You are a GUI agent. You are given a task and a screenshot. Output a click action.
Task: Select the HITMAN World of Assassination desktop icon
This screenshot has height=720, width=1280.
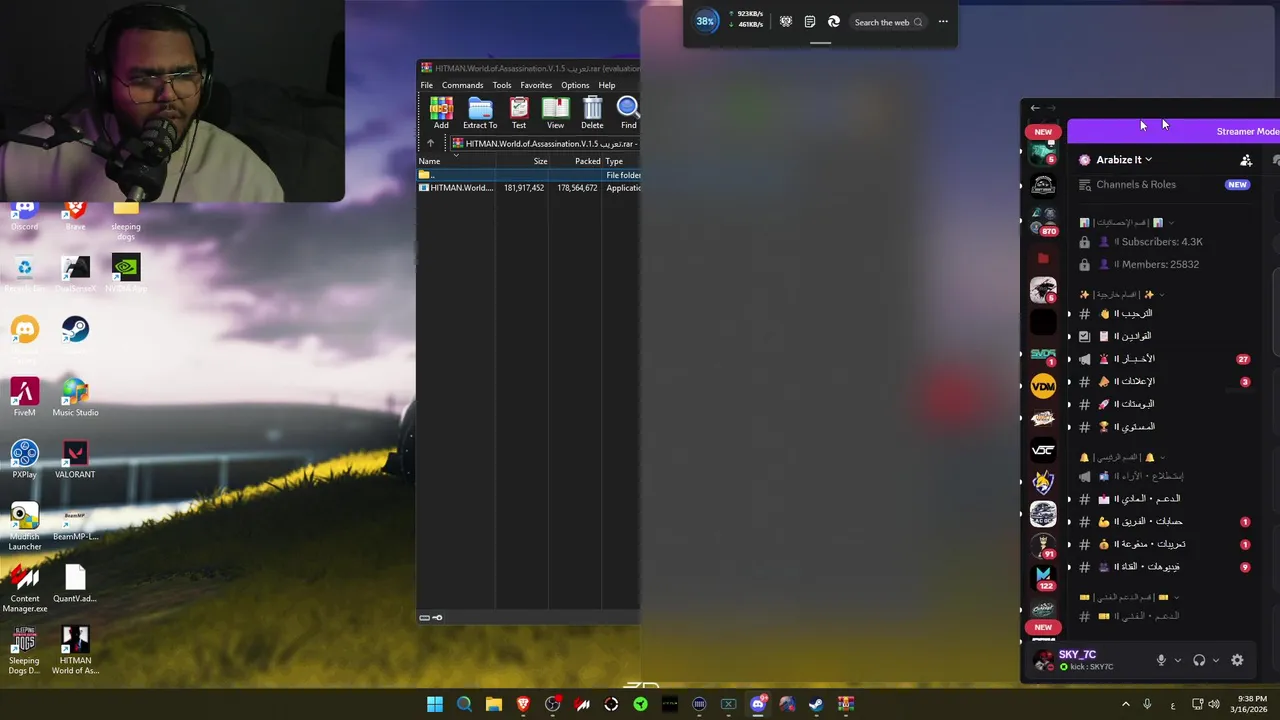[x=75, y=650]
